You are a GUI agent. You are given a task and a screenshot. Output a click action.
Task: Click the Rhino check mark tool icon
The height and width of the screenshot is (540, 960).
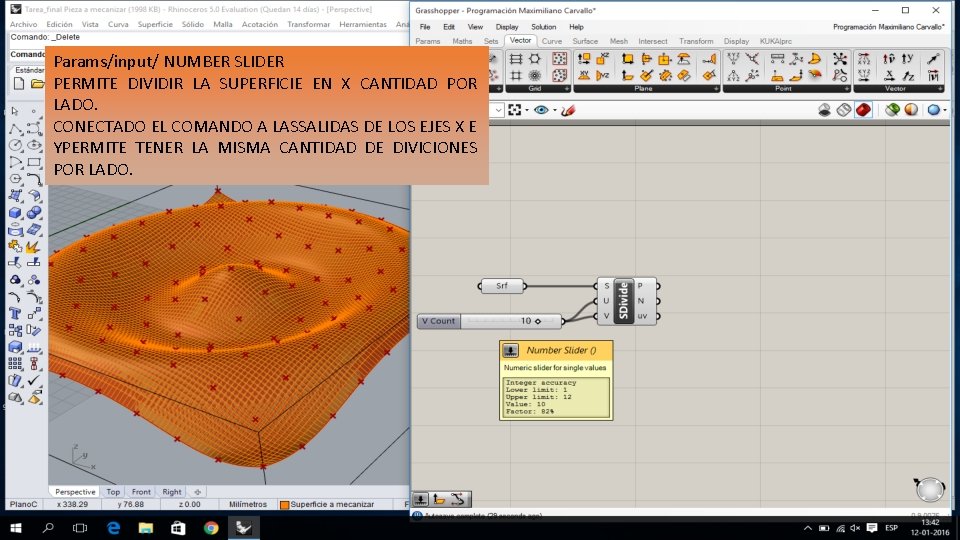coord(34,381)
